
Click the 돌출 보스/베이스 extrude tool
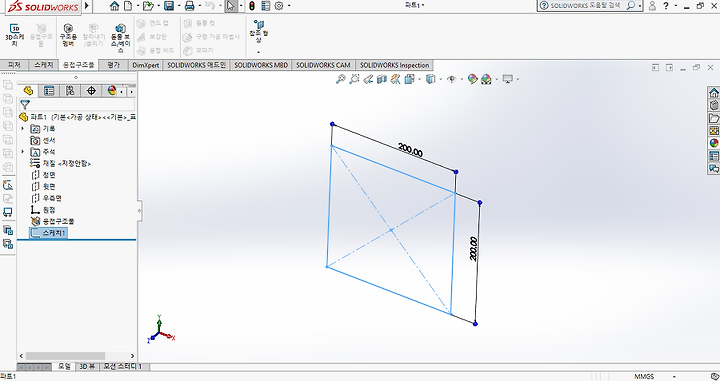point(120,38)
